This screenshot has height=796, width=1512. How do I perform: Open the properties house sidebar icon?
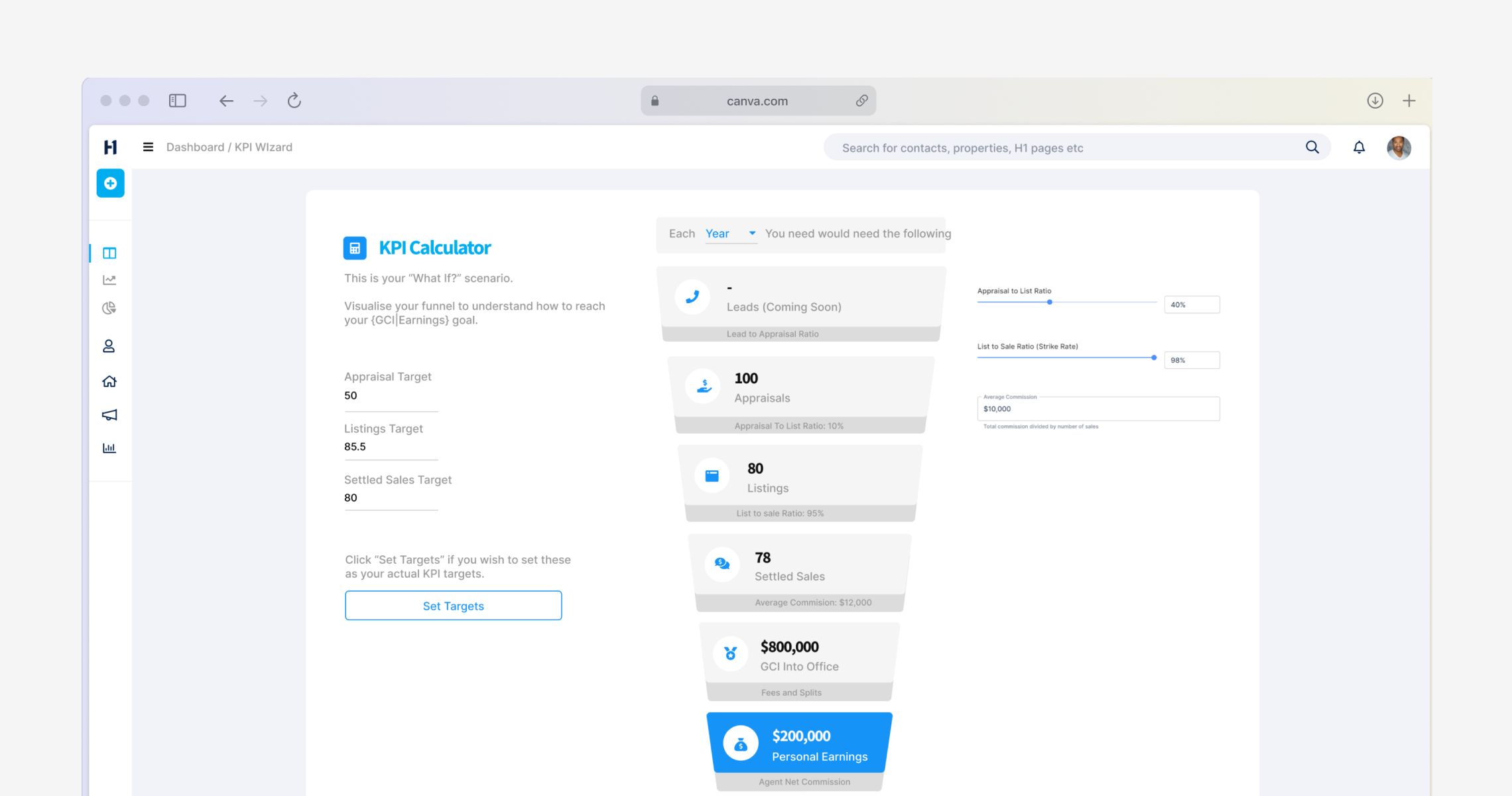coord(109,381)
